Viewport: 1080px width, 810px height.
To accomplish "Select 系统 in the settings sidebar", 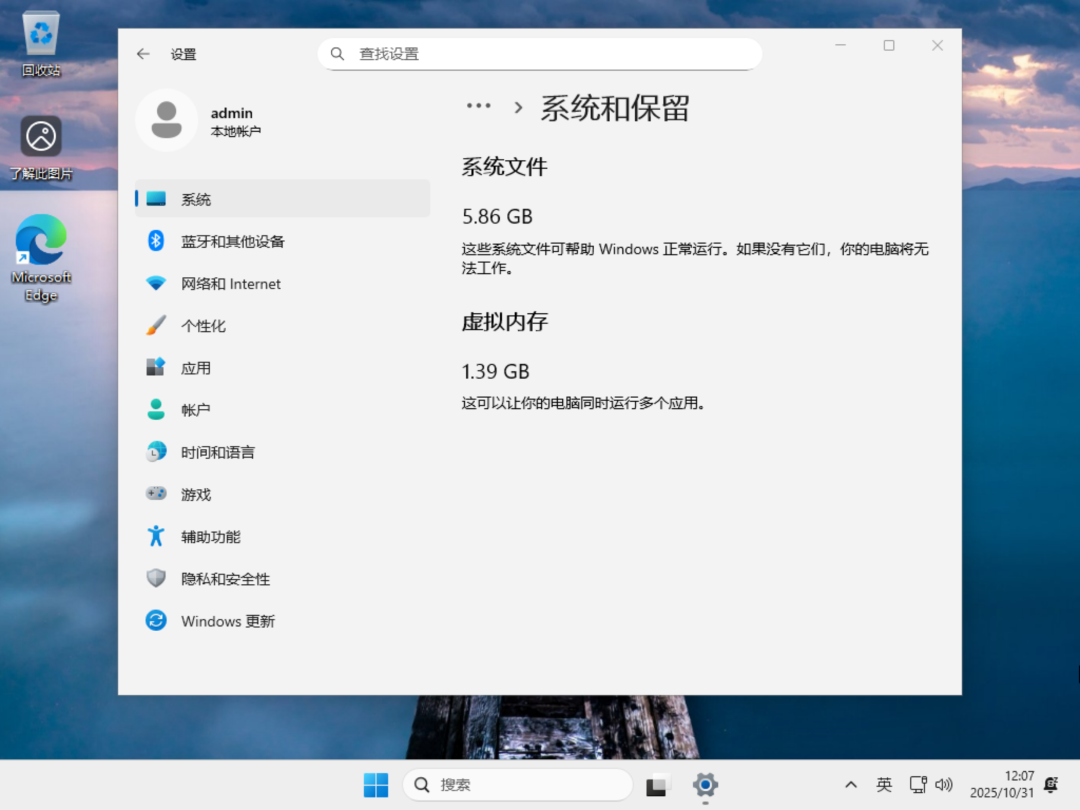I will (x=282, y=198).
